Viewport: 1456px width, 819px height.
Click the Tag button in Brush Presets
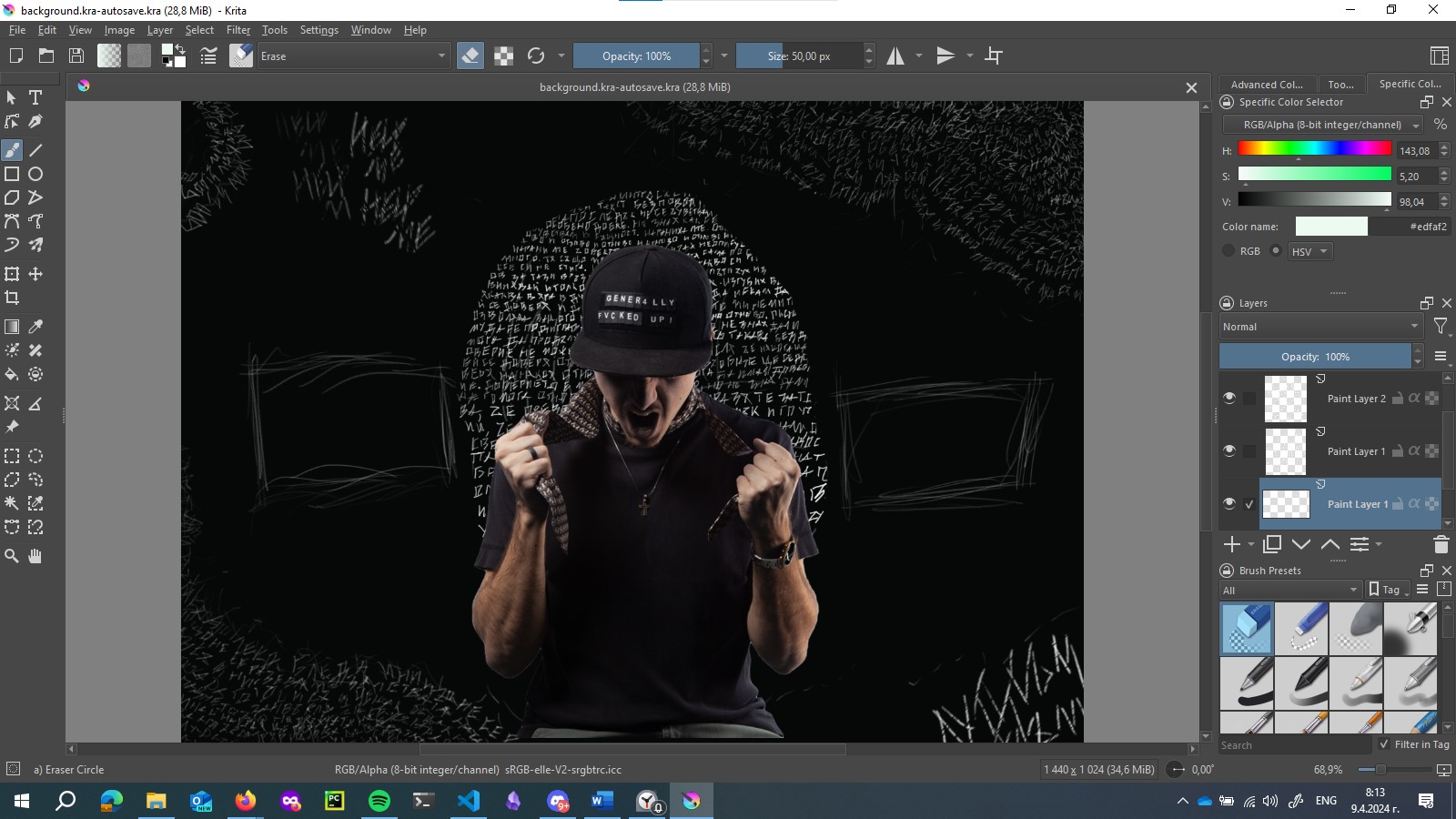coord(1389,590)
